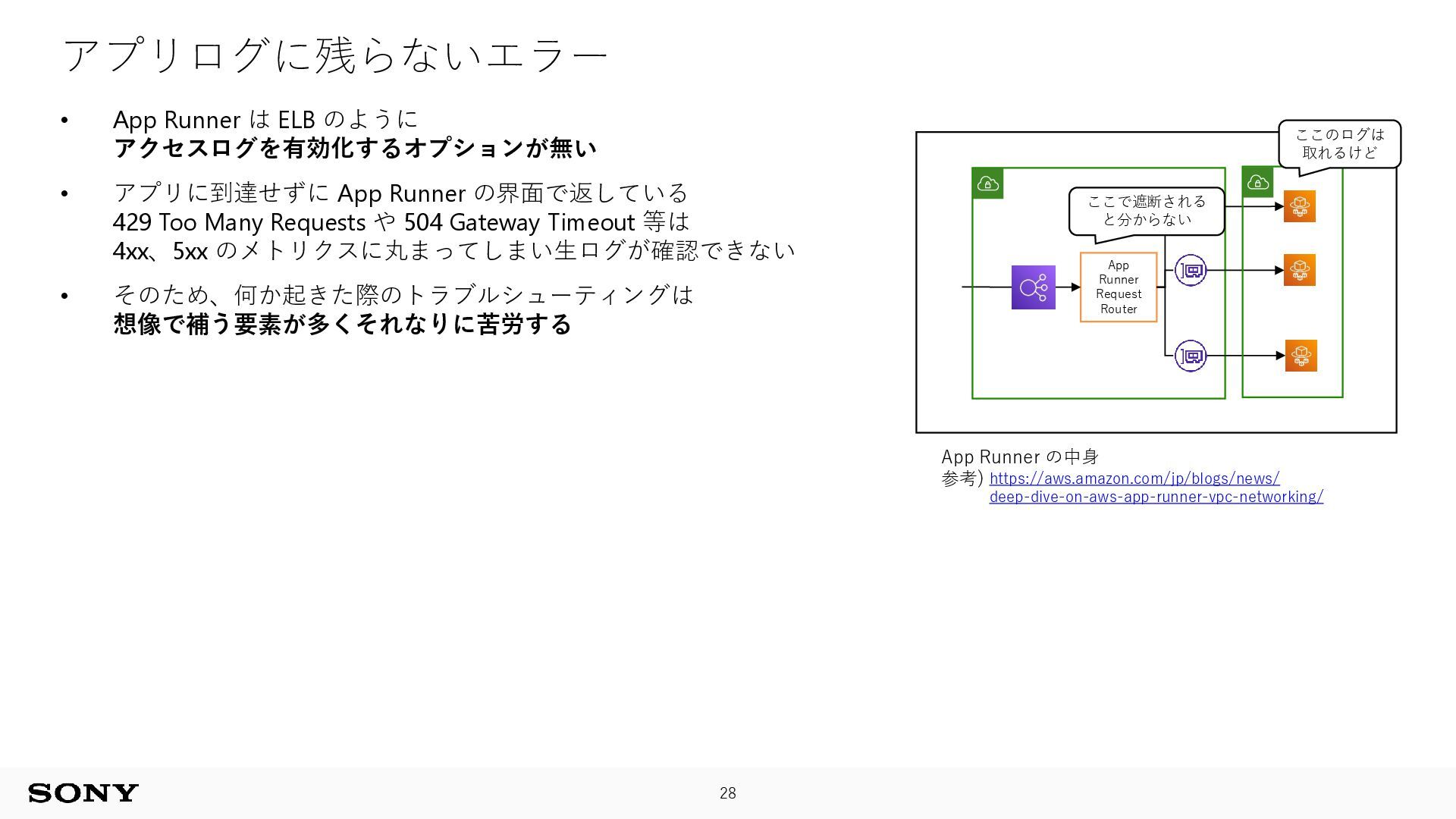Screen dimensions: 1456x819
Task: Click the 参考) label before the link
Action: 962,479
